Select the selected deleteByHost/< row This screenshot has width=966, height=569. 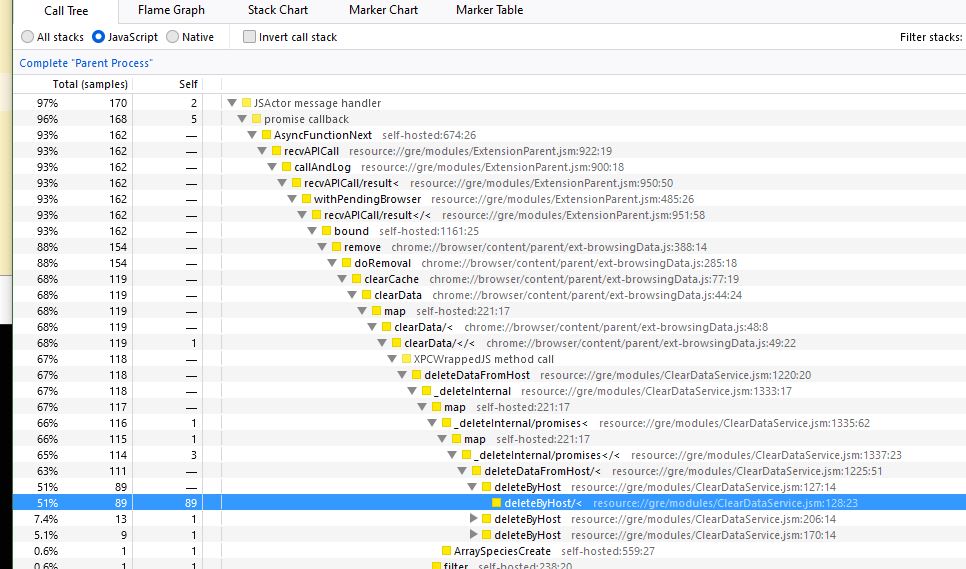tap(489, 503)
